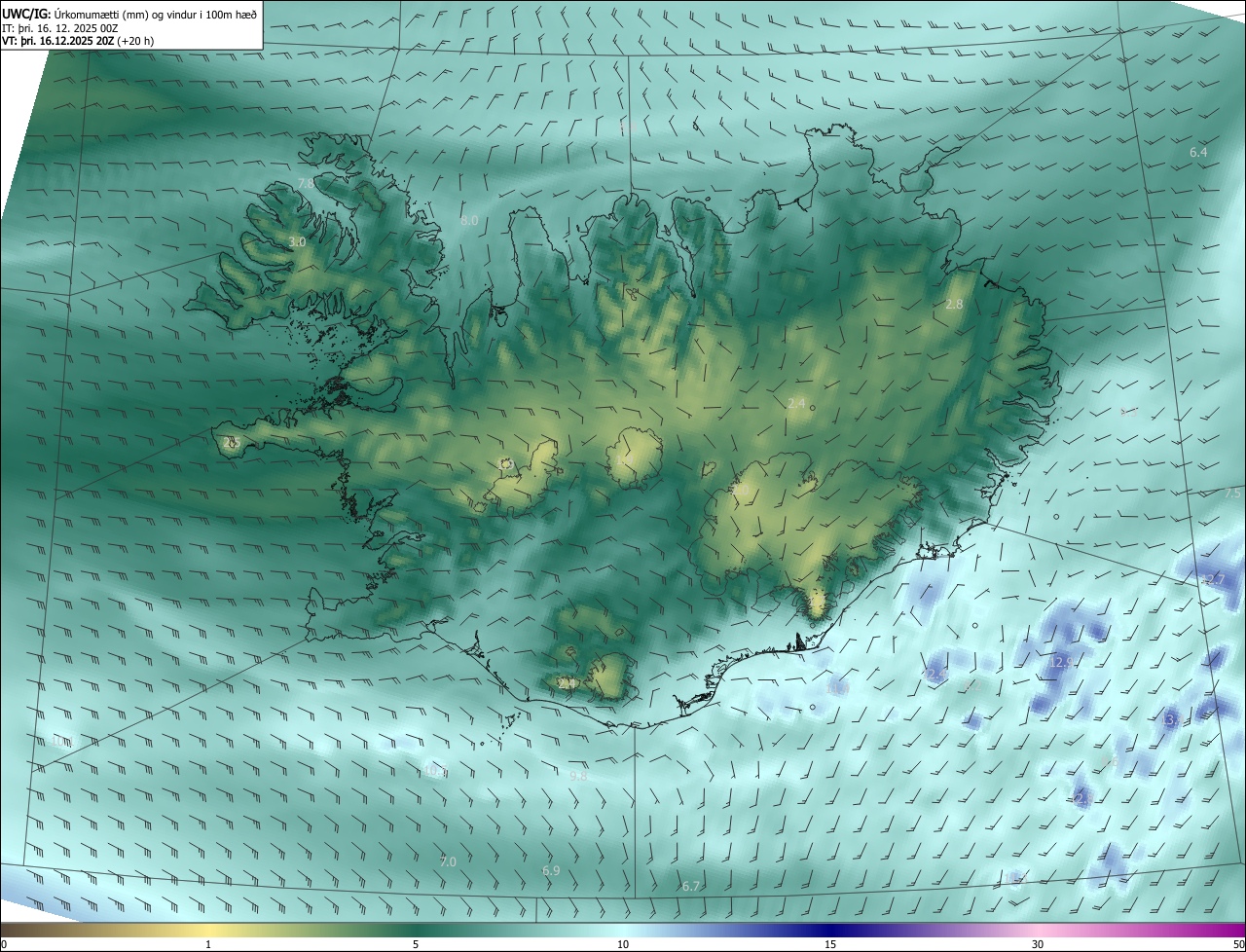Click the colorbar tick label 30
The width and height of the screenshot is (1246, 952).
pos(1038,944)
